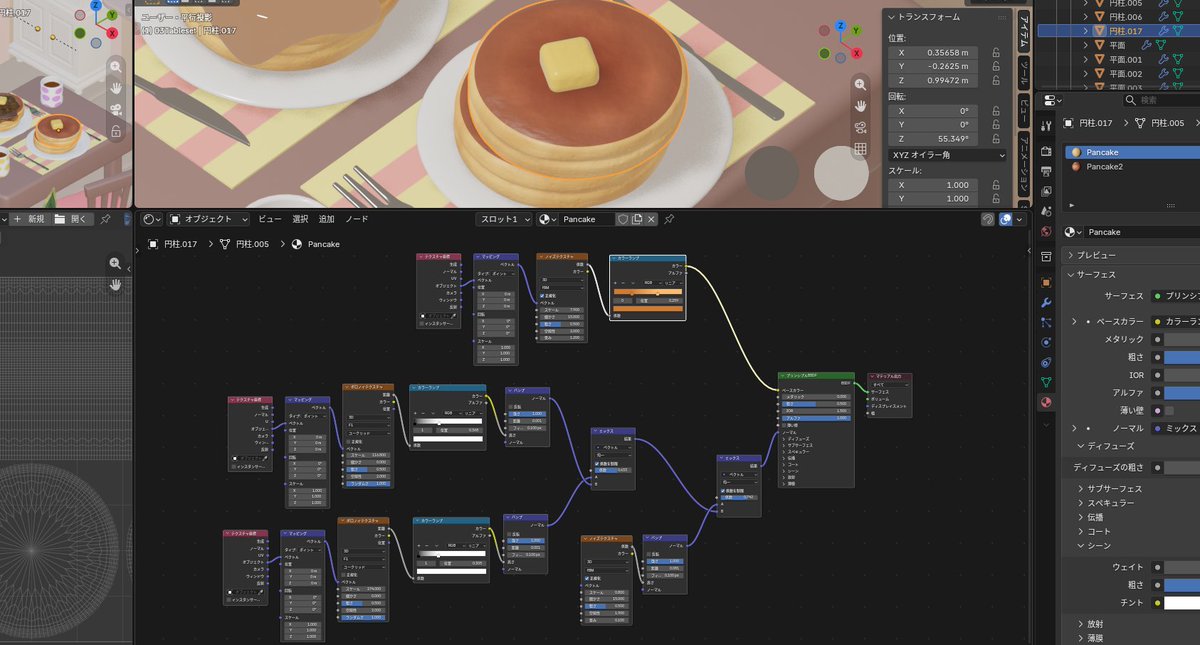Screen dimensions: 1200x645
Task: Toggle camera view in the main viewport
Action: coord(860,127)
